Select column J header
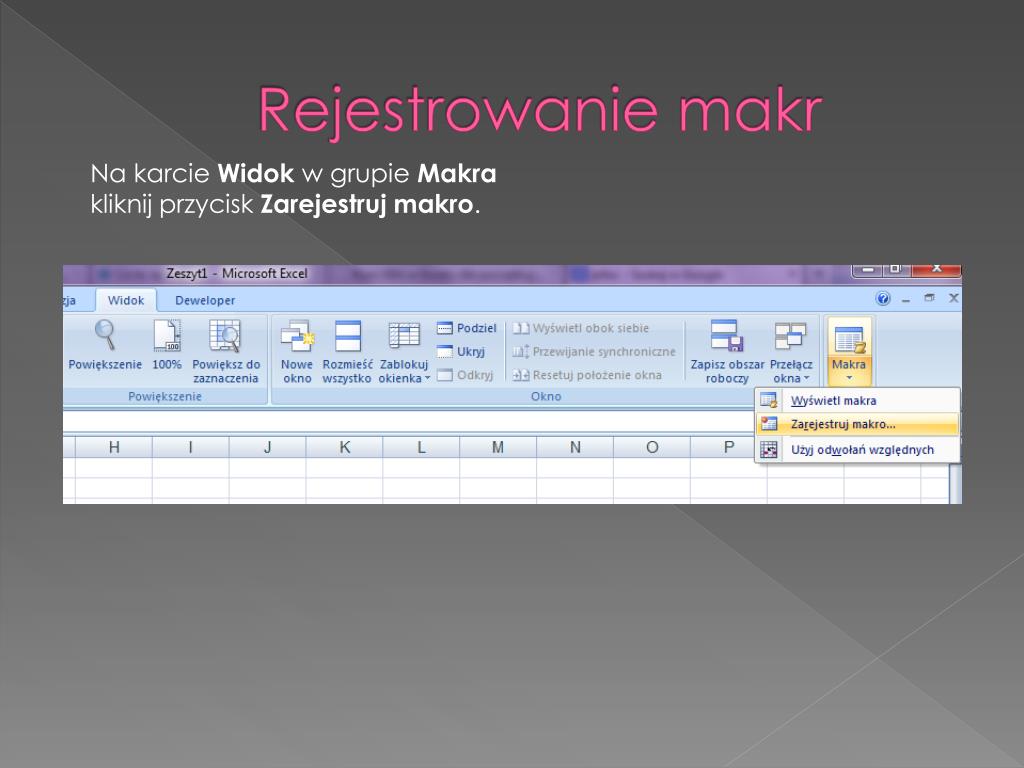This screenshot has width=1024, height=768. tap(268, 447)
